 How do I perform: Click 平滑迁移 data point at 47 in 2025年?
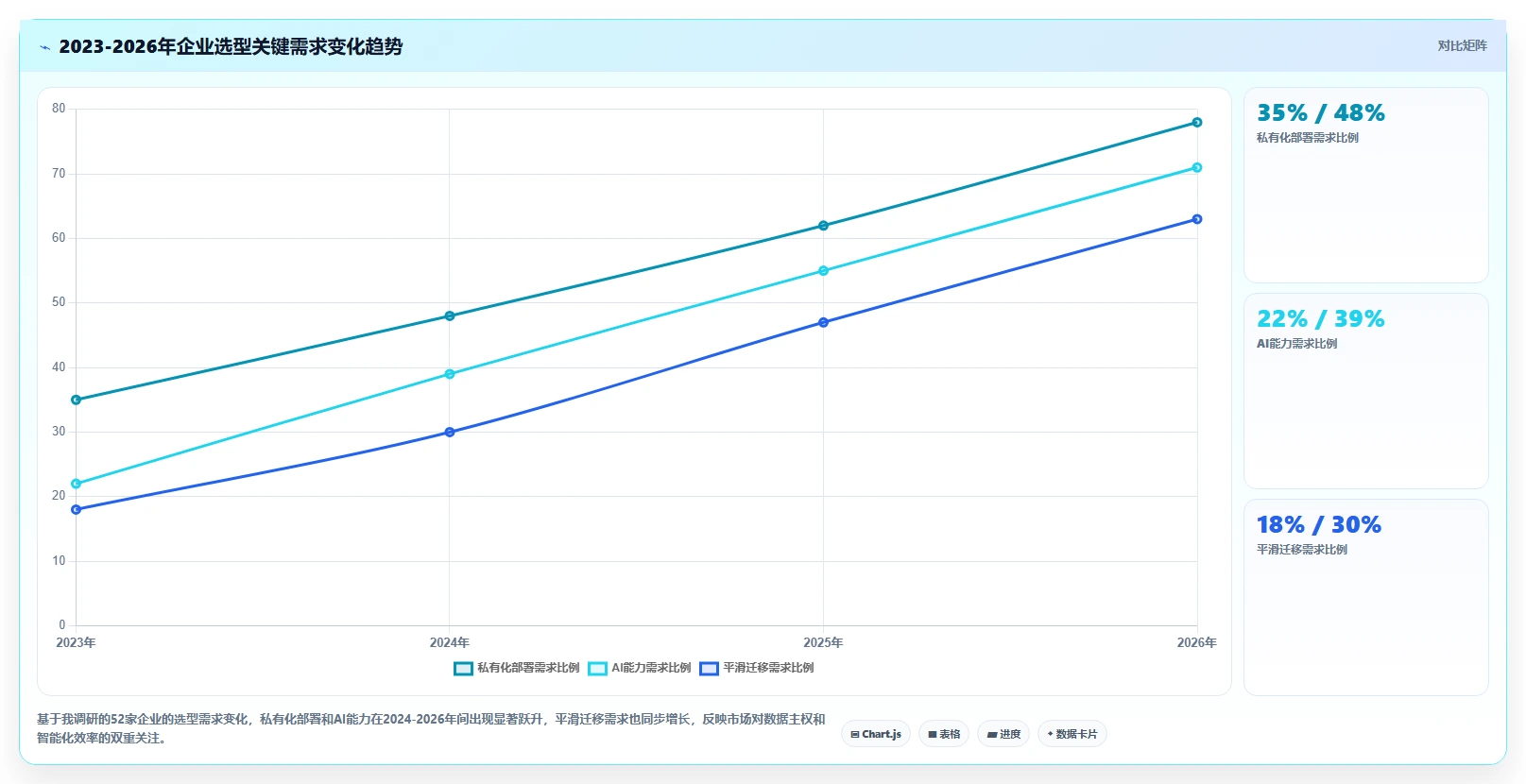point(823,323)
